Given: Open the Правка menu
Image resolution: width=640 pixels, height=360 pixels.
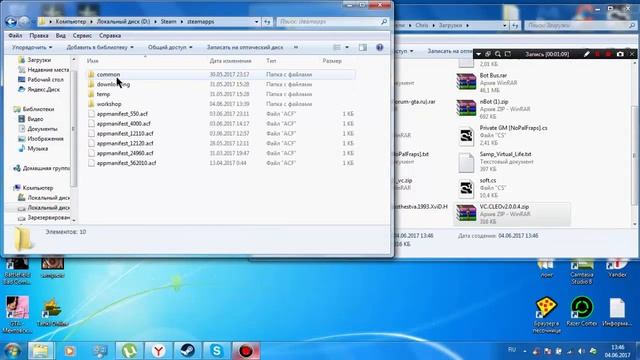Looking at the screenshot, I should point(39,36).
